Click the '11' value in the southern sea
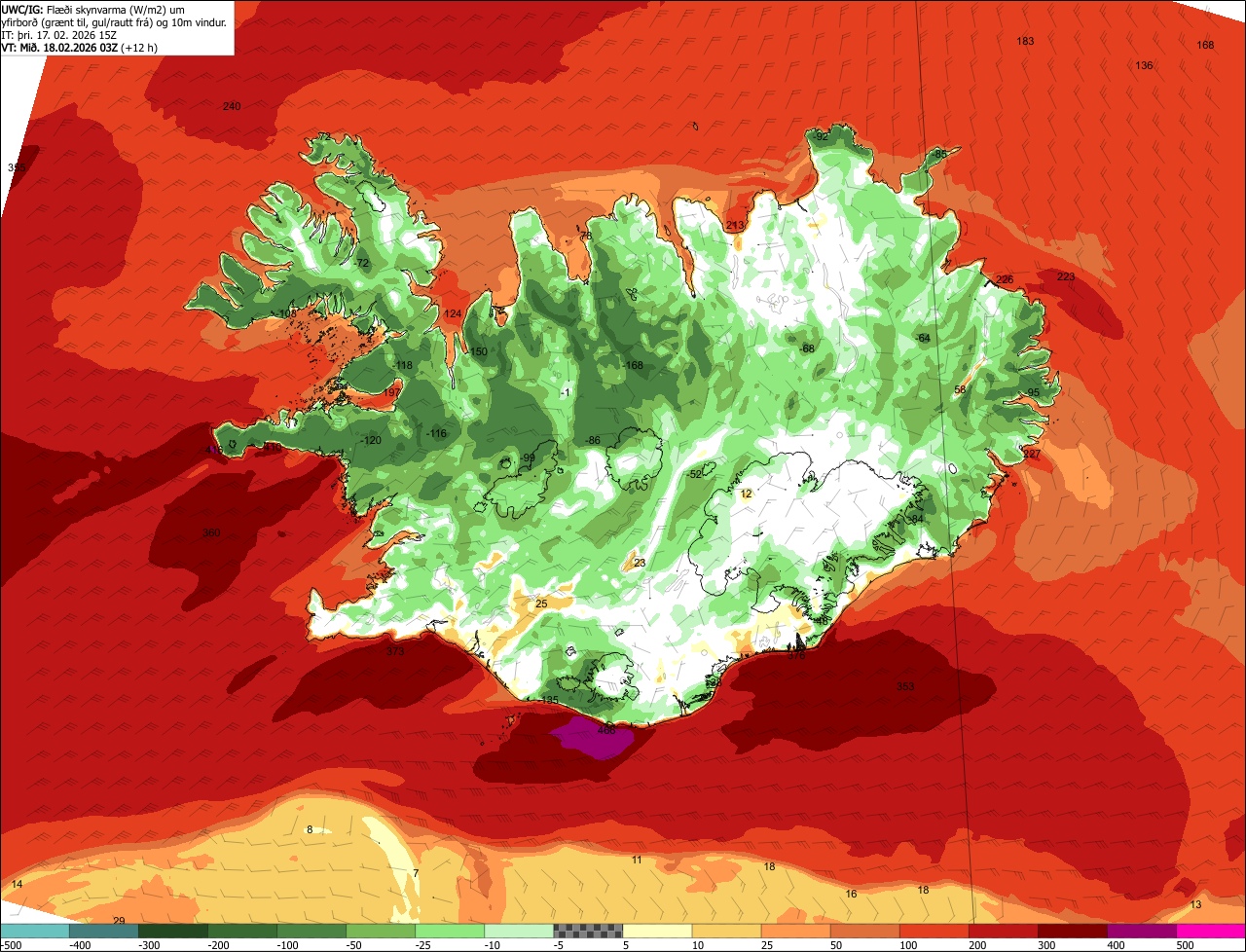Screen dimensions: 1246x952 tap(637, 860)
